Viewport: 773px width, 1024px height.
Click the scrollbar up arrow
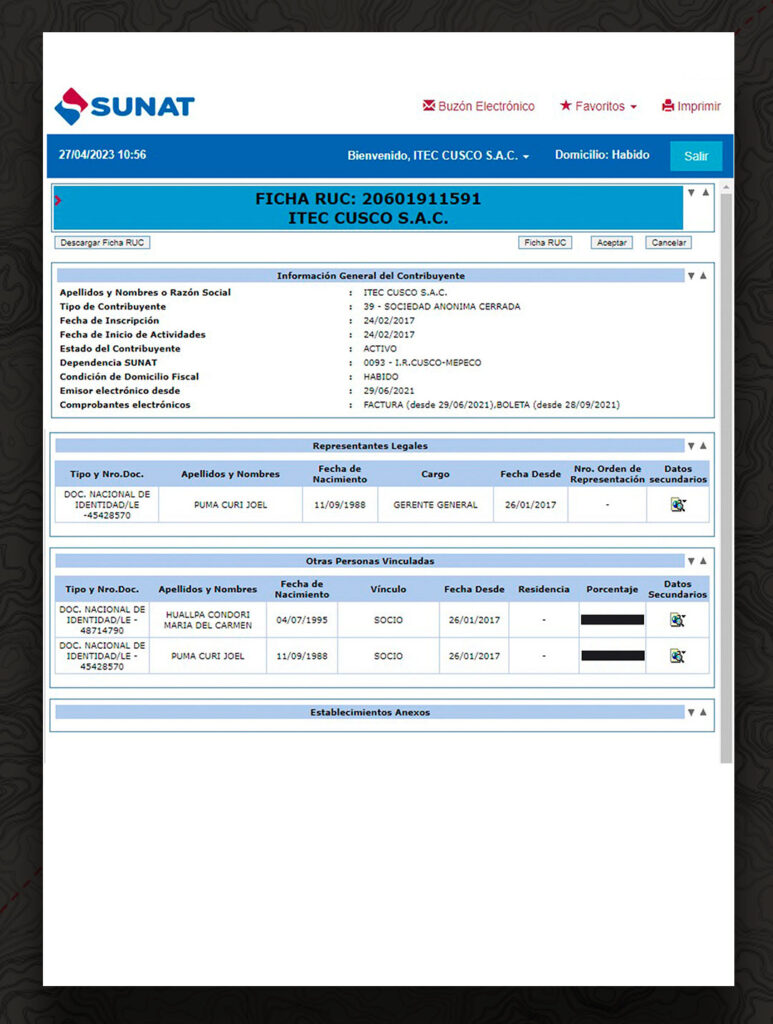(726, 187)
